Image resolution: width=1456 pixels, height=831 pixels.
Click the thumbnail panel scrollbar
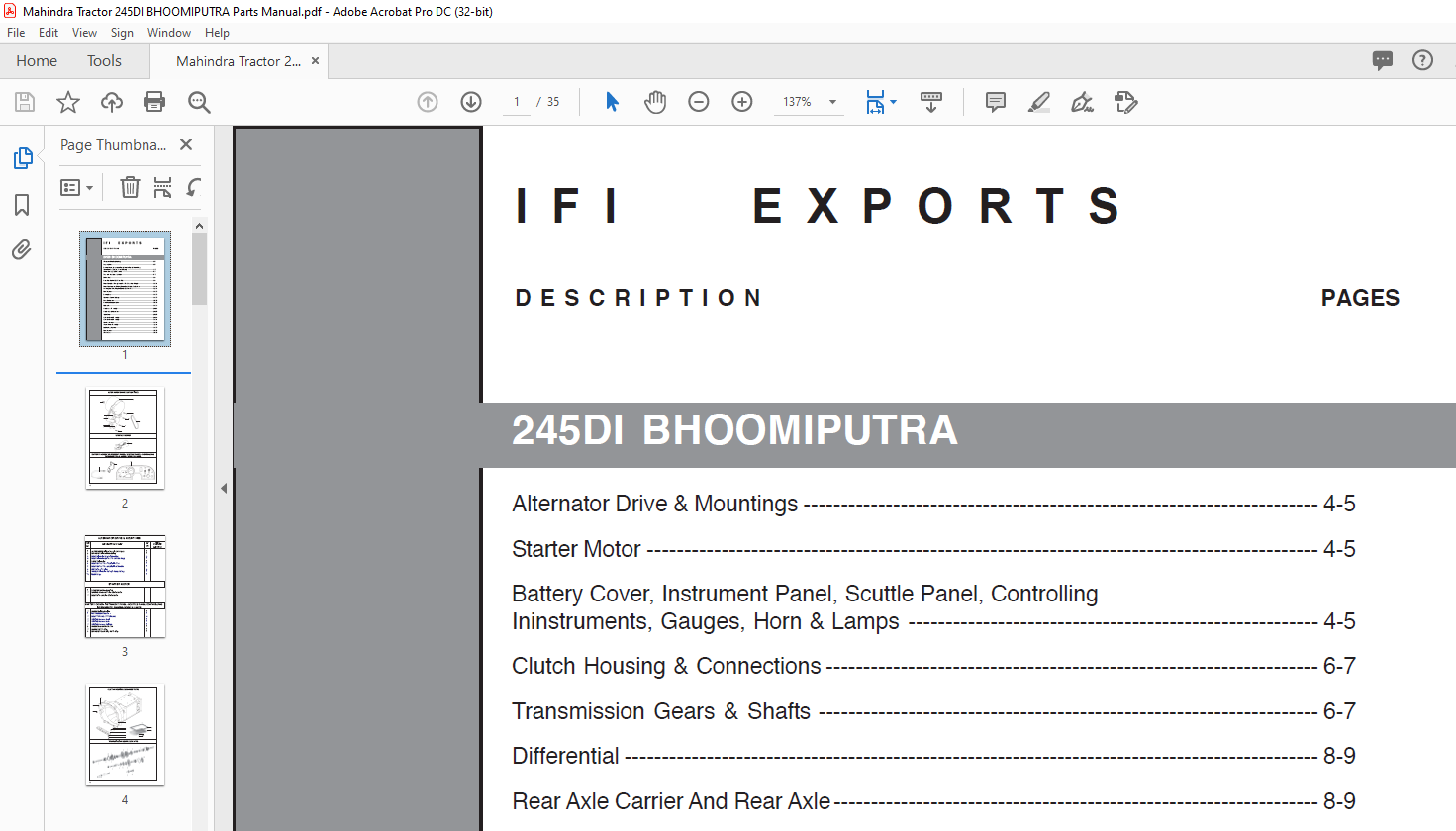(199, 269)
